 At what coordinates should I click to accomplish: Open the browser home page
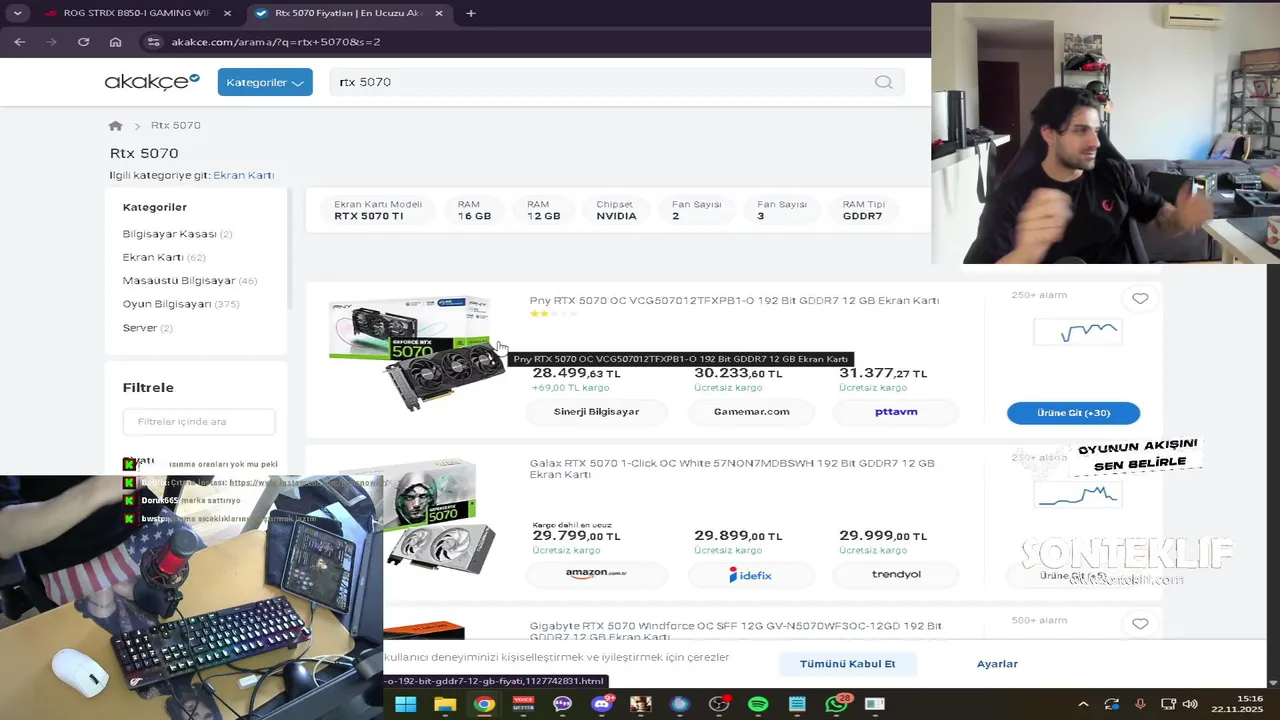pyautogui.click(x=115, y=42)
